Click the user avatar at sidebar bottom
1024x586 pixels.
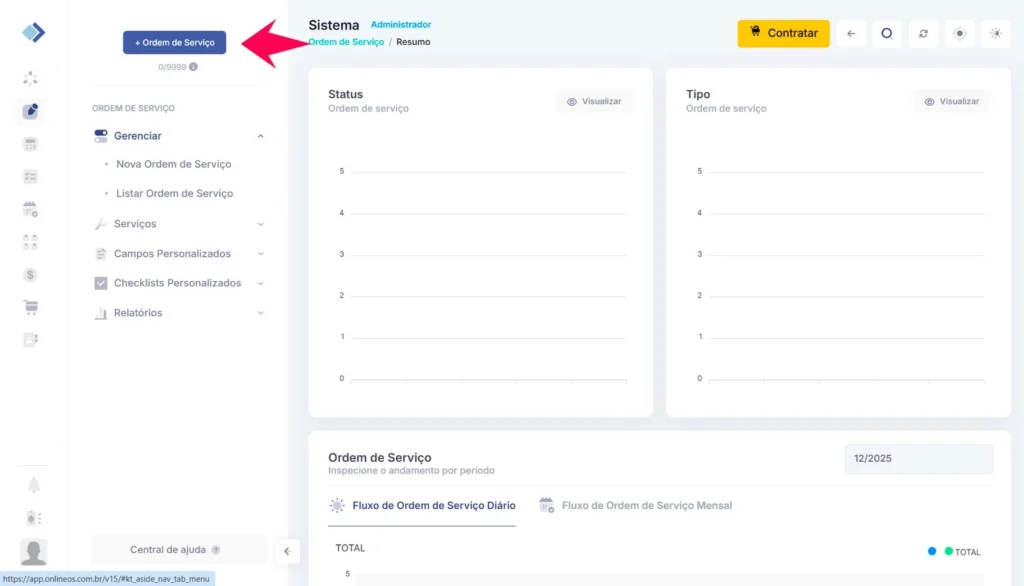33,551
